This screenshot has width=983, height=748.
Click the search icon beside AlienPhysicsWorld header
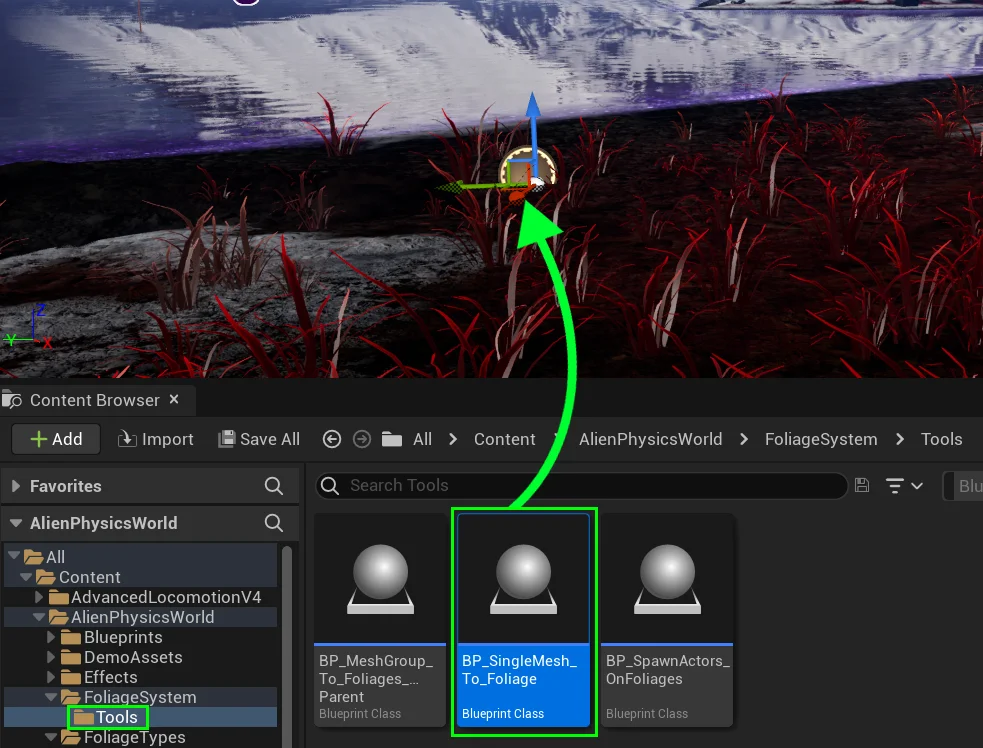pos(273,523)
